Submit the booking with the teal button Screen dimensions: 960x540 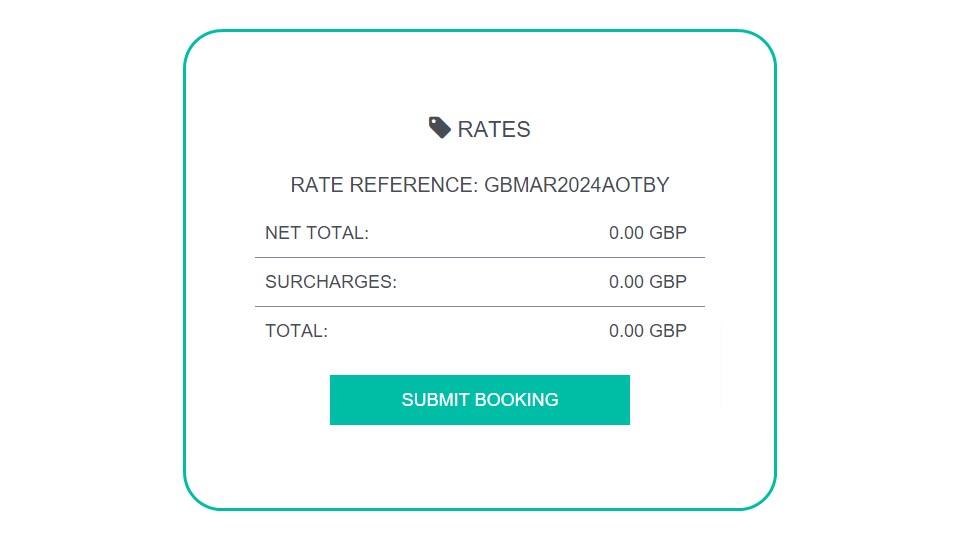tap(479, 400)
